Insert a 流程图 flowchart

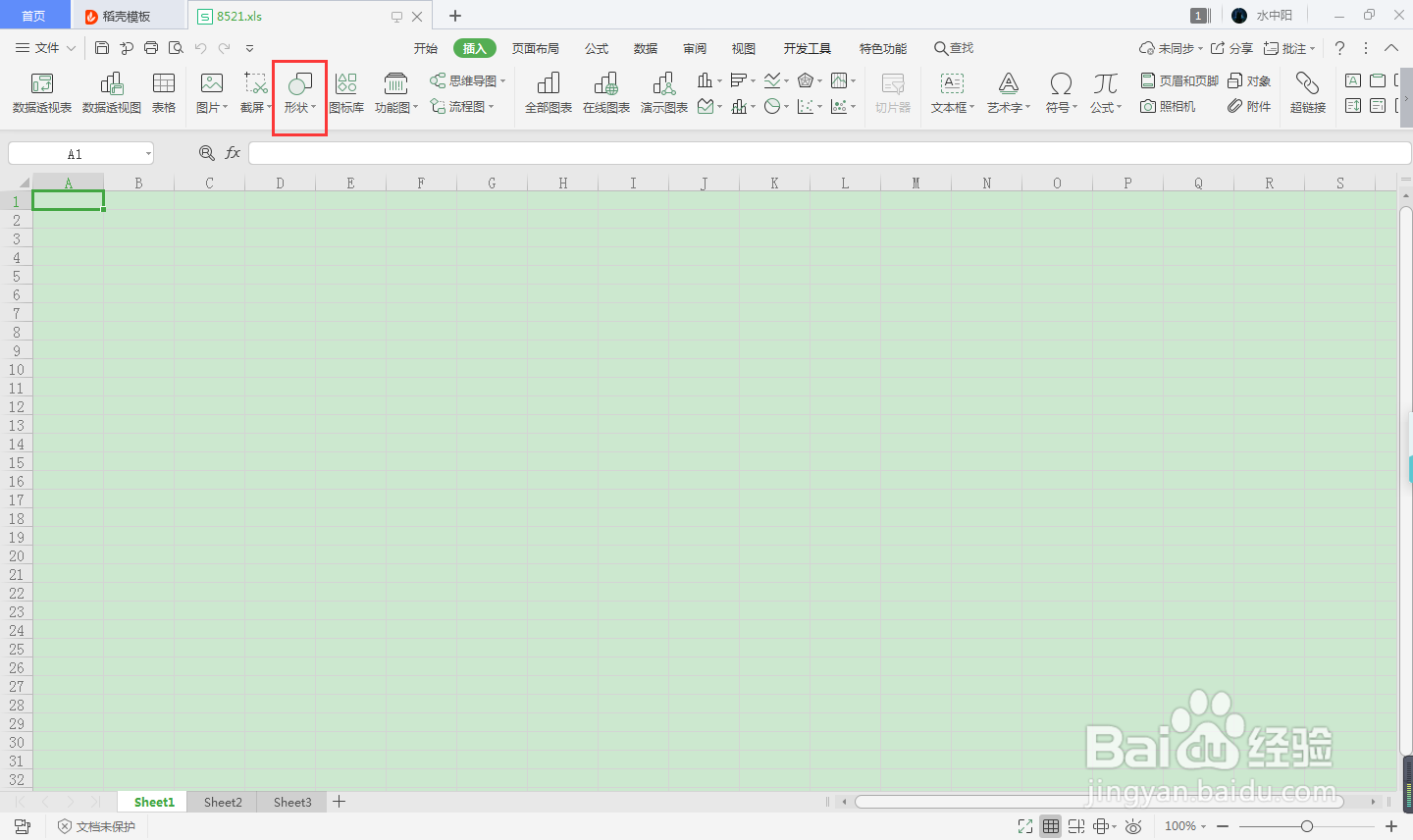pos(462,106)
